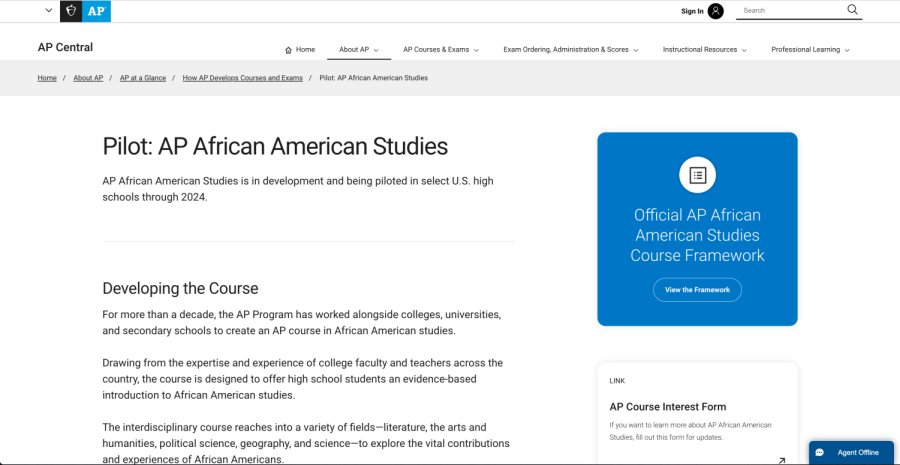The width and height of the screenshot is (900, 465).
Task: Open the user profile icon beside Sign In
Action: 716,11
